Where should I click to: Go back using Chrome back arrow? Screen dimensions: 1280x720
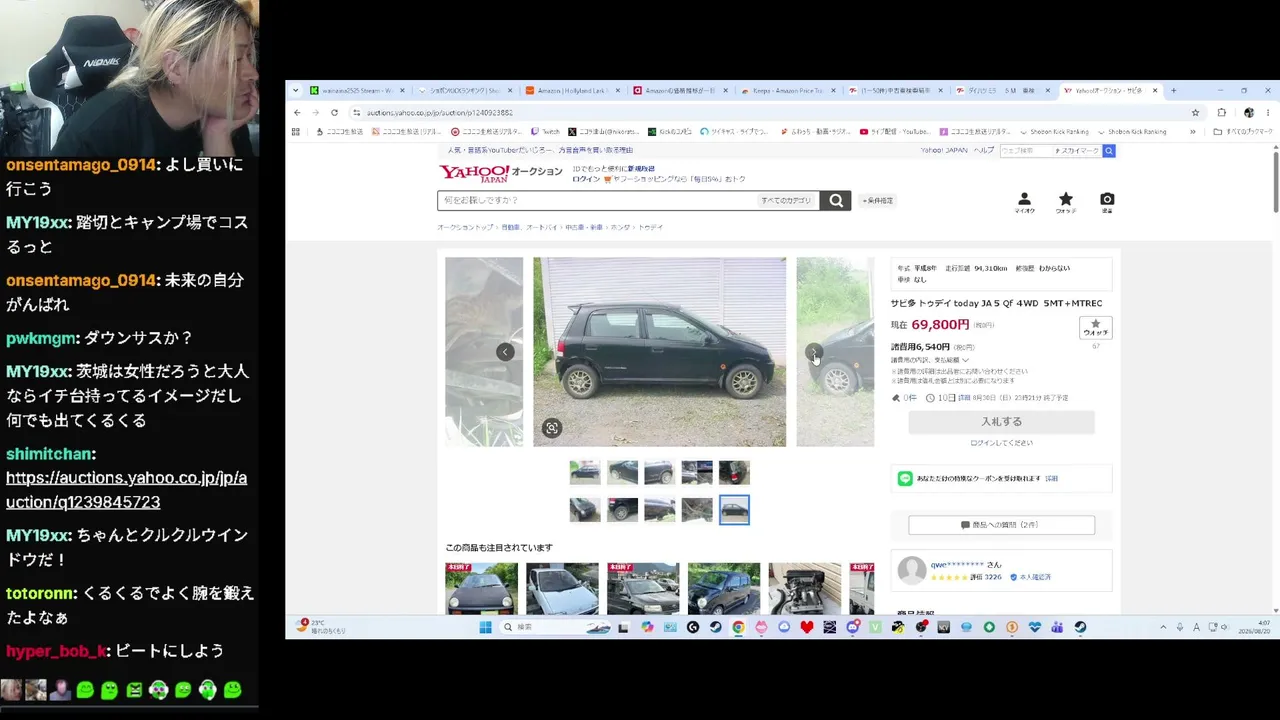[x=296, y=113]
